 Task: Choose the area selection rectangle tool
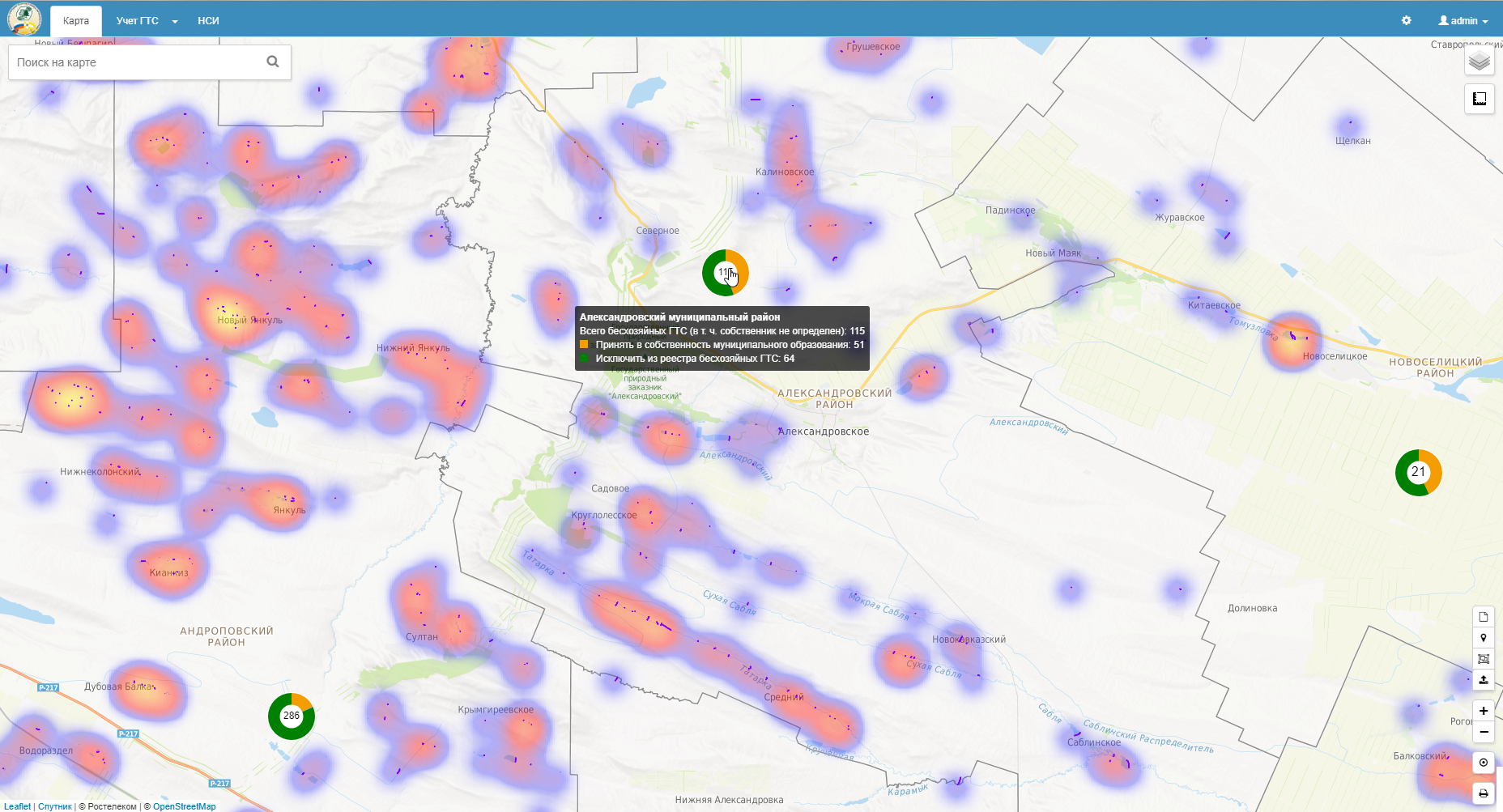click(1483, 659)
